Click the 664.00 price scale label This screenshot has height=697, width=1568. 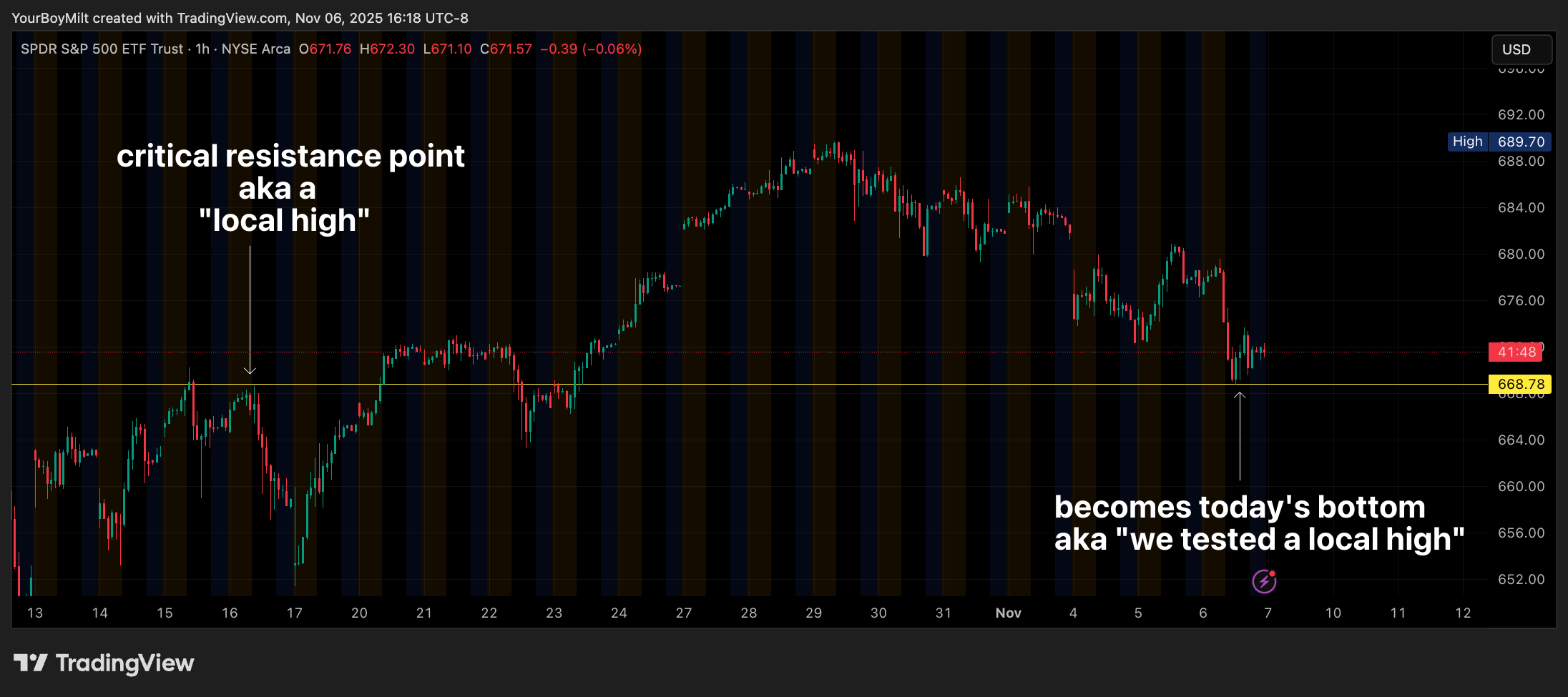1522,440
